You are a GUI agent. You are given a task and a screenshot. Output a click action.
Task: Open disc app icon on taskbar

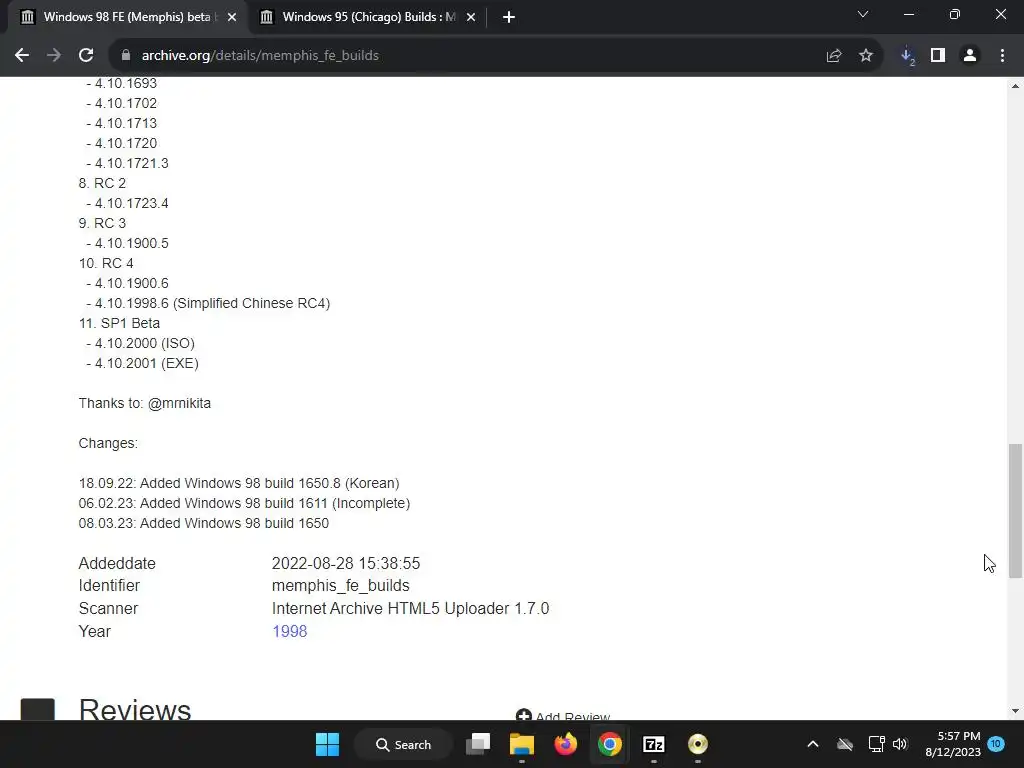[697, 744]
